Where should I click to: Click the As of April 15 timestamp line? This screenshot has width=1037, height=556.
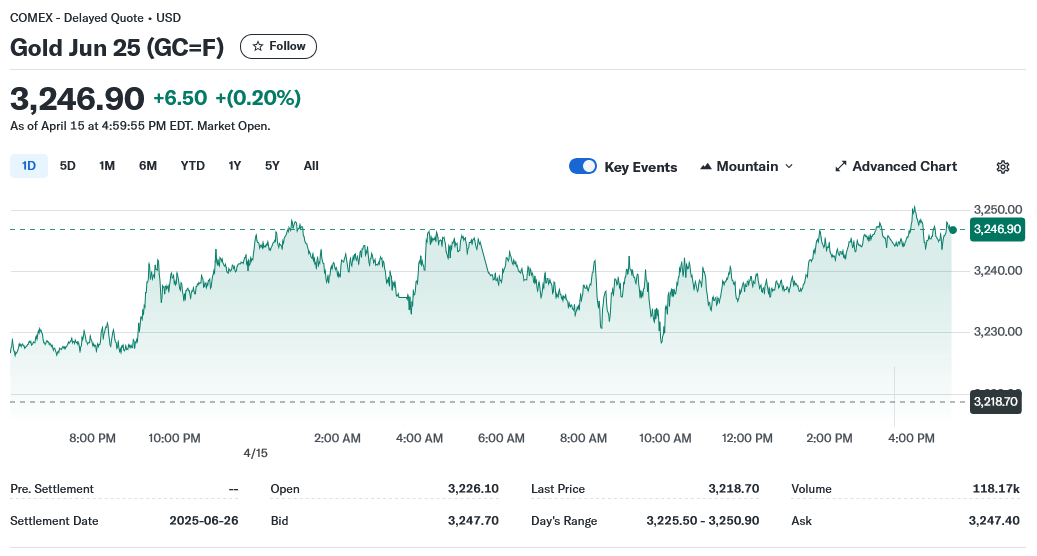tap(140, 126)
